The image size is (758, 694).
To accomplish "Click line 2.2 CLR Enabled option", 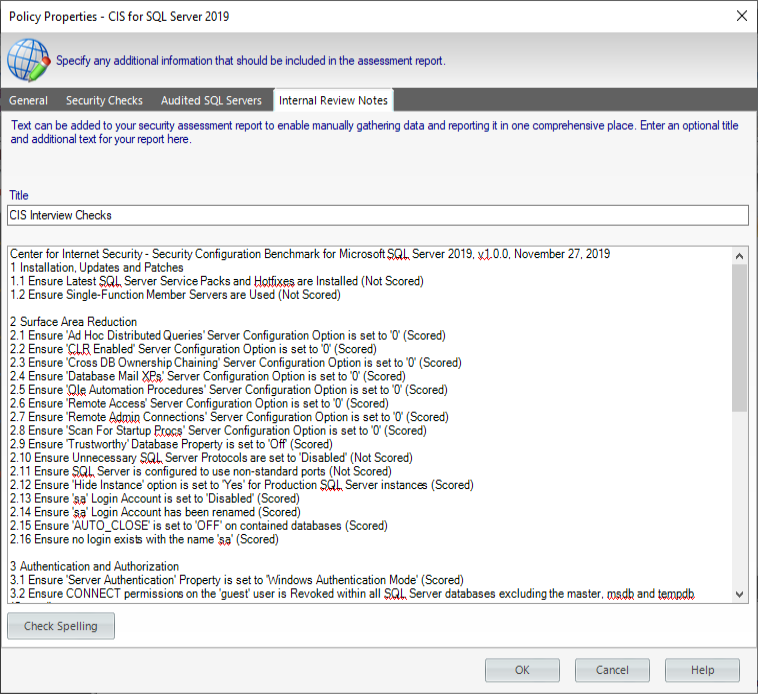I will [x=193, y=348].
